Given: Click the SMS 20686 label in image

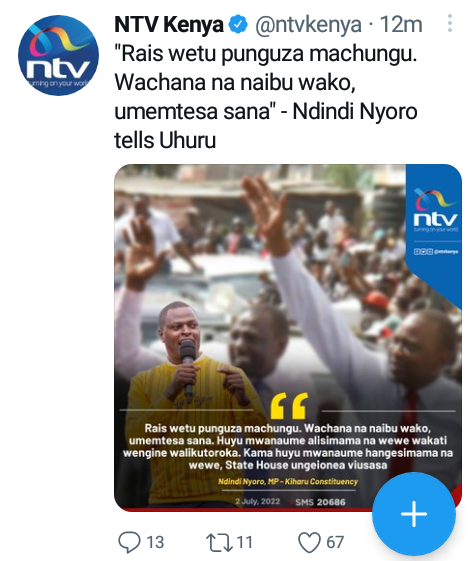Looking at the screenshot, I should click(320, 502).
